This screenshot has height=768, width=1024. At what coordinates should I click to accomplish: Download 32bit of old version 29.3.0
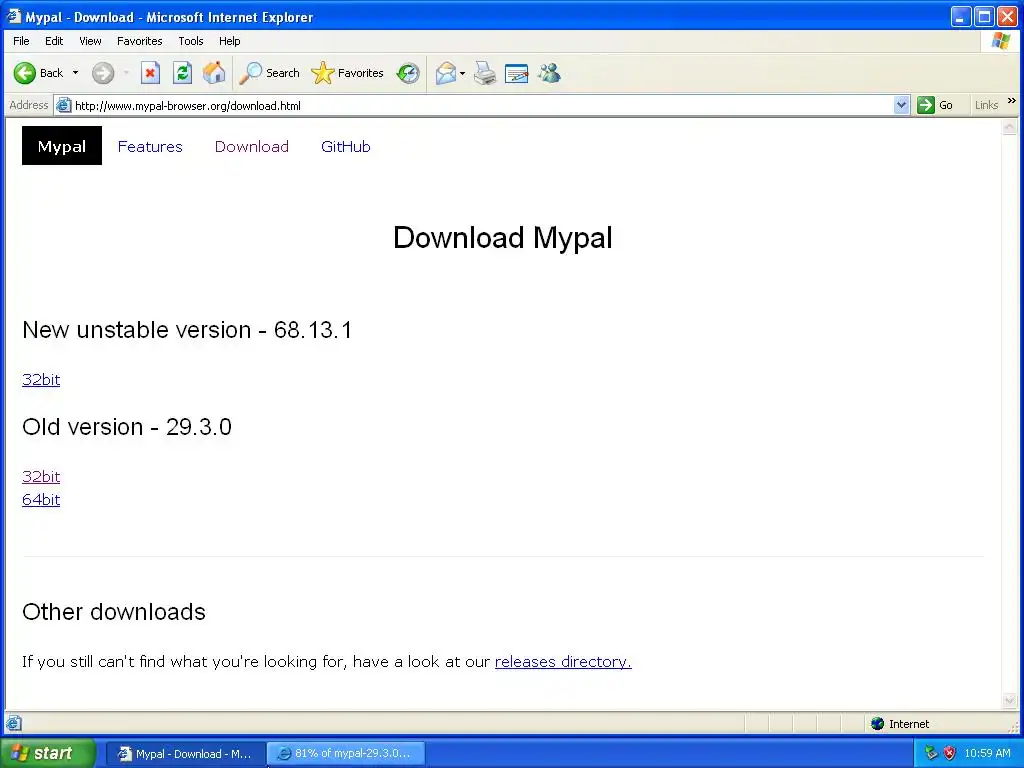(x=41, y=477)
